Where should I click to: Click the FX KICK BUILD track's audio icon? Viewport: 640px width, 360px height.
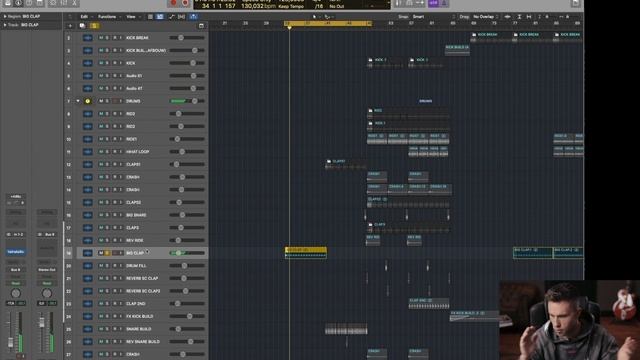[87, 316]
